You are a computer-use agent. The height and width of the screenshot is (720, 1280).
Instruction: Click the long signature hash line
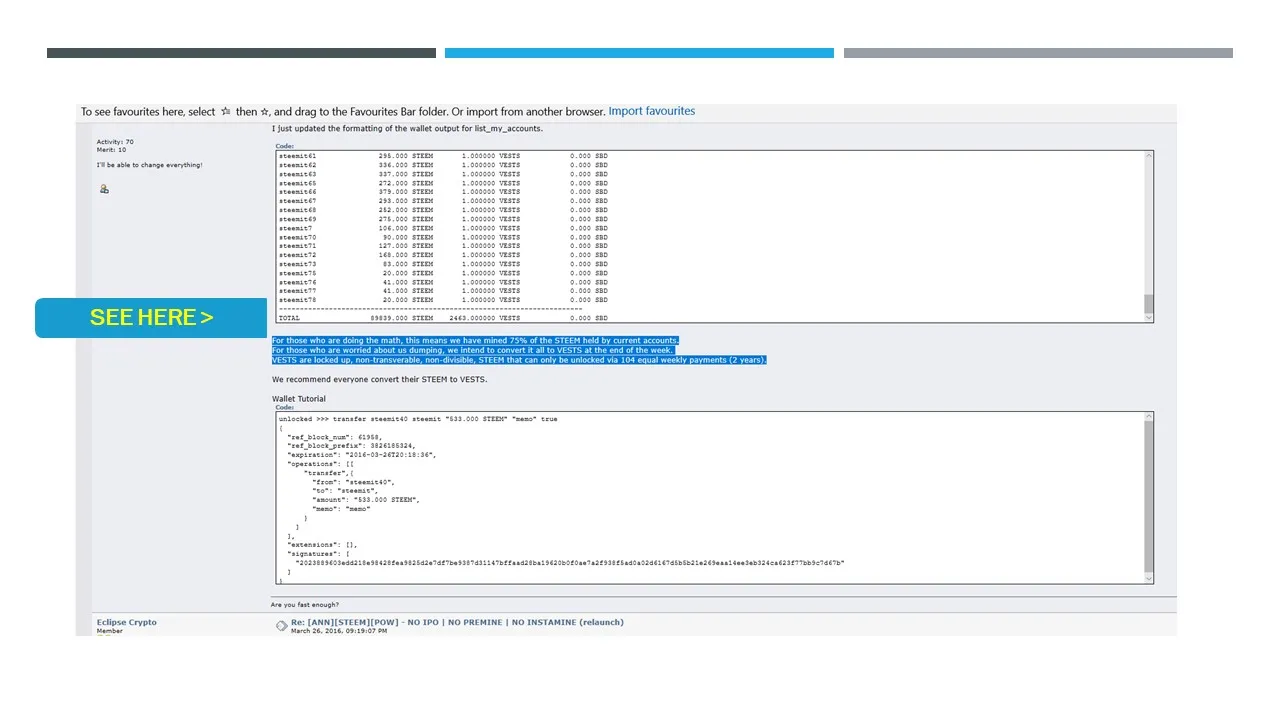click(x=570, y=563)
